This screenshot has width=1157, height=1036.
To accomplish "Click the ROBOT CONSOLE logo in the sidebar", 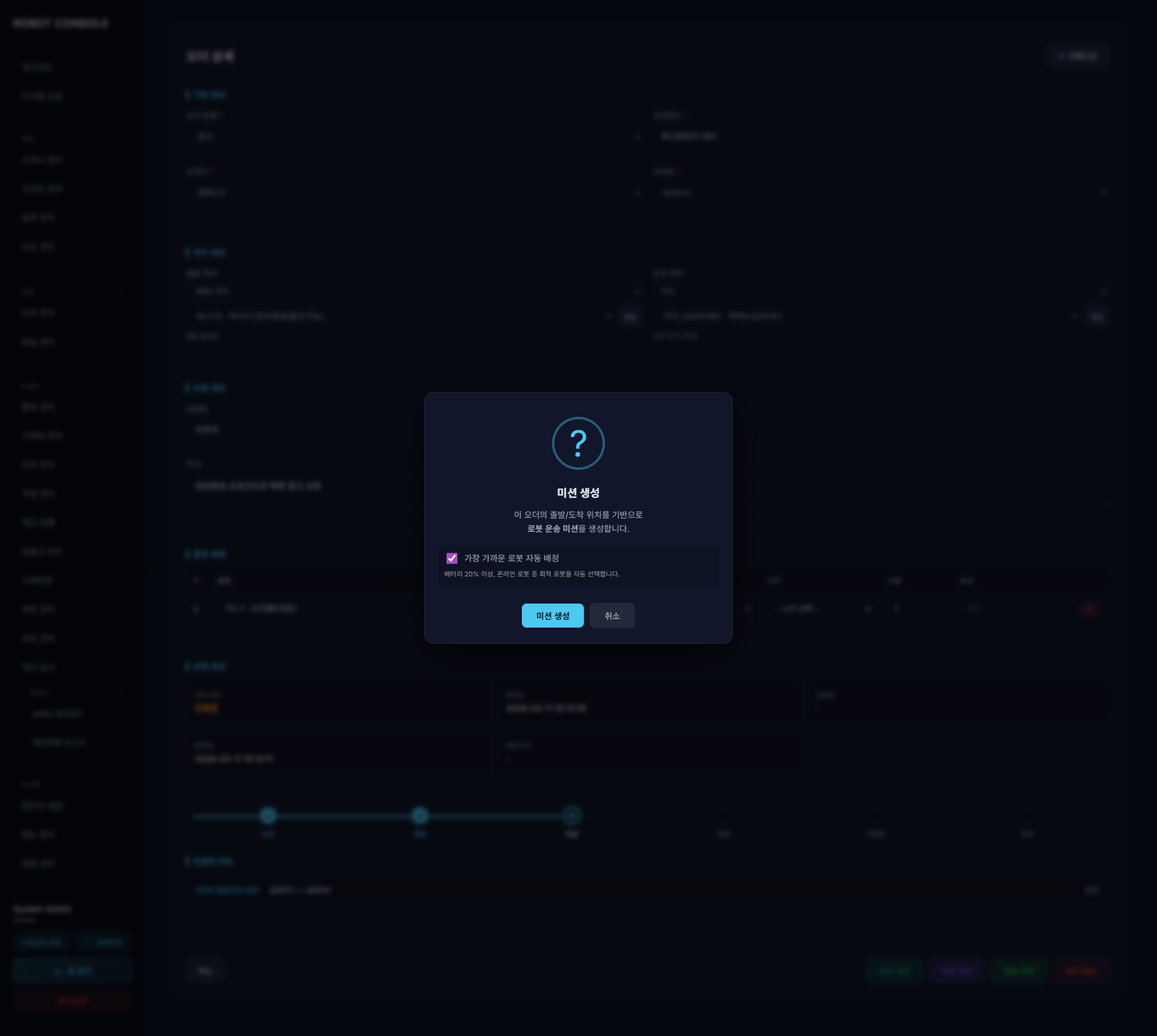I will [x=60, y=23].
